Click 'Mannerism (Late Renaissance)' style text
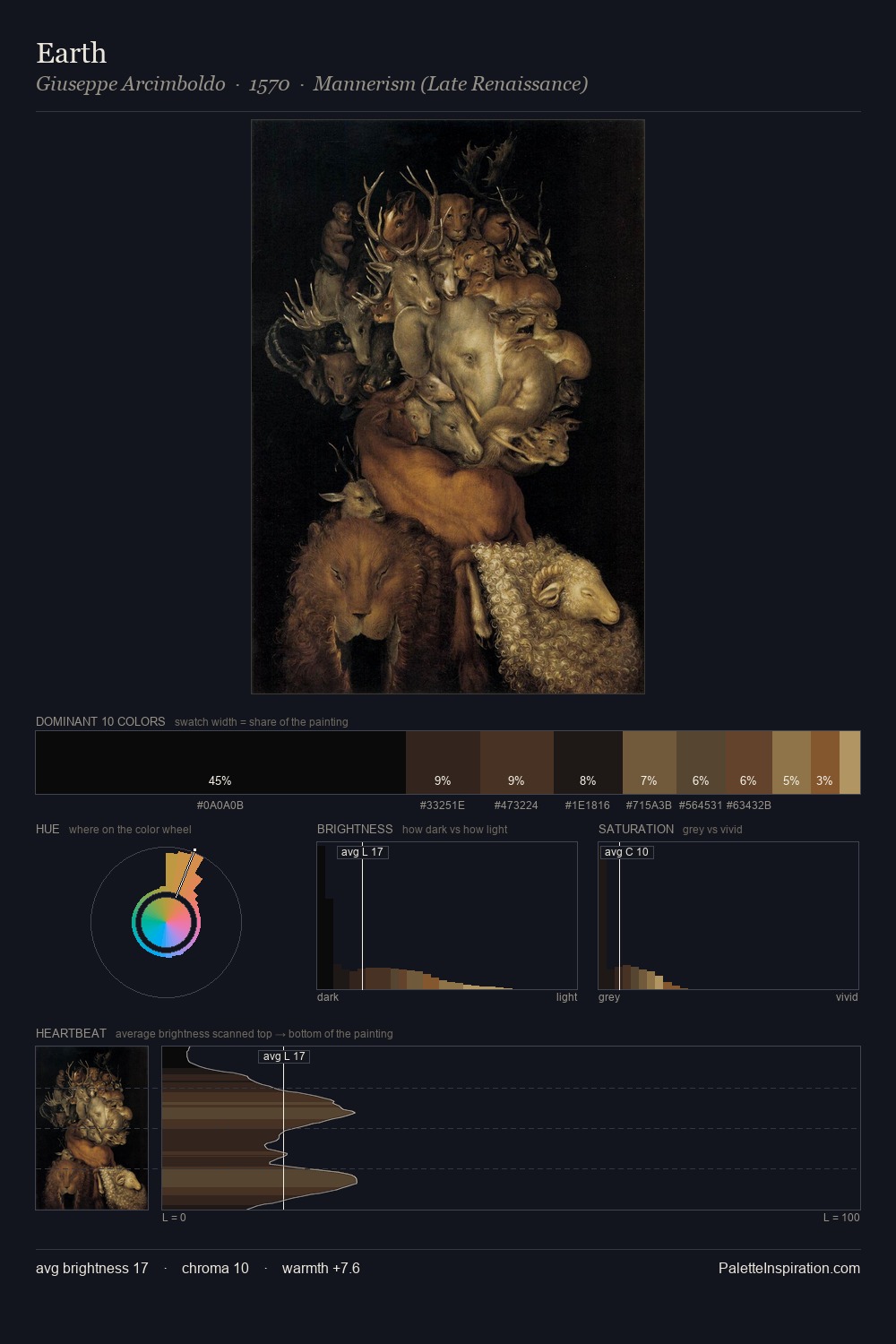This screenshot has height=1344, width=896. 451,84
